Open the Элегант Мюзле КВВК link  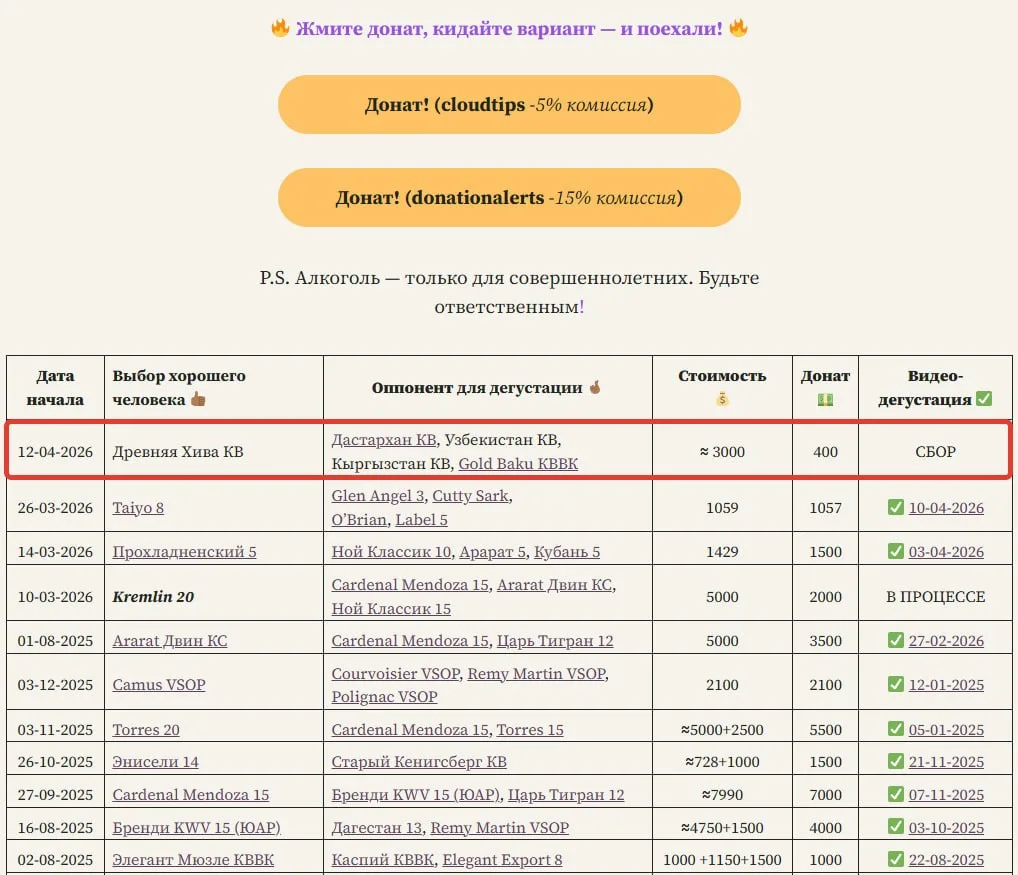click(x=193, y=859)
